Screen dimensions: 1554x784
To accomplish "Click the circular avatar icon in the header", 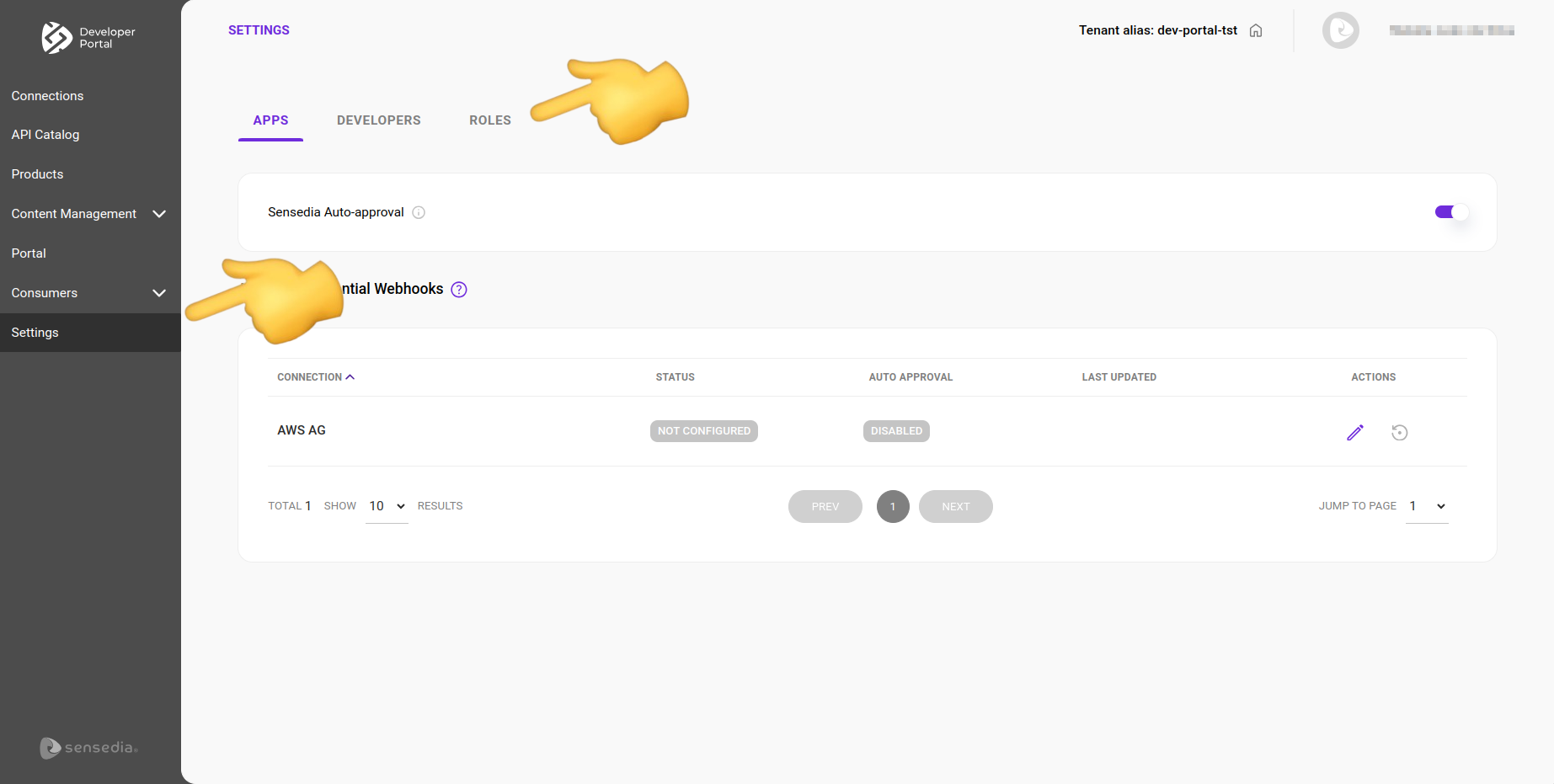I will click(1340, 29).
